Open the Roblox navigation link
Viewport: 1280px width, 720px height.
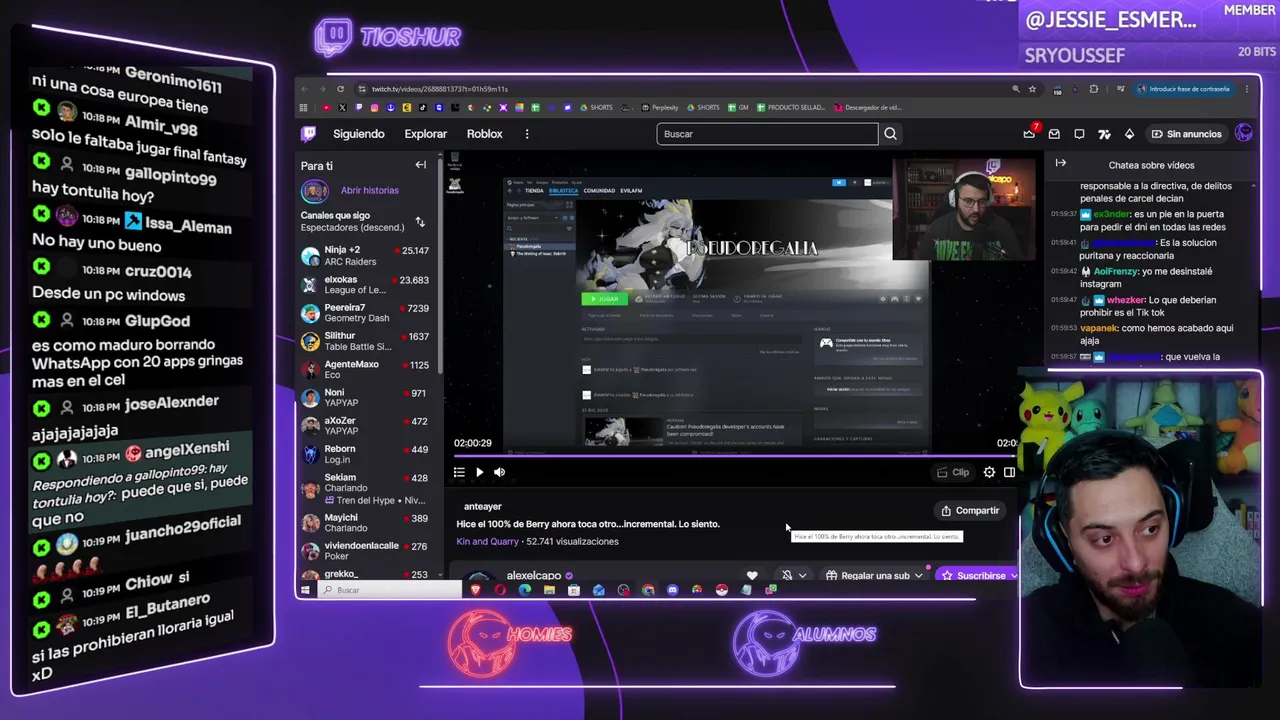click(x=485, y=134)
